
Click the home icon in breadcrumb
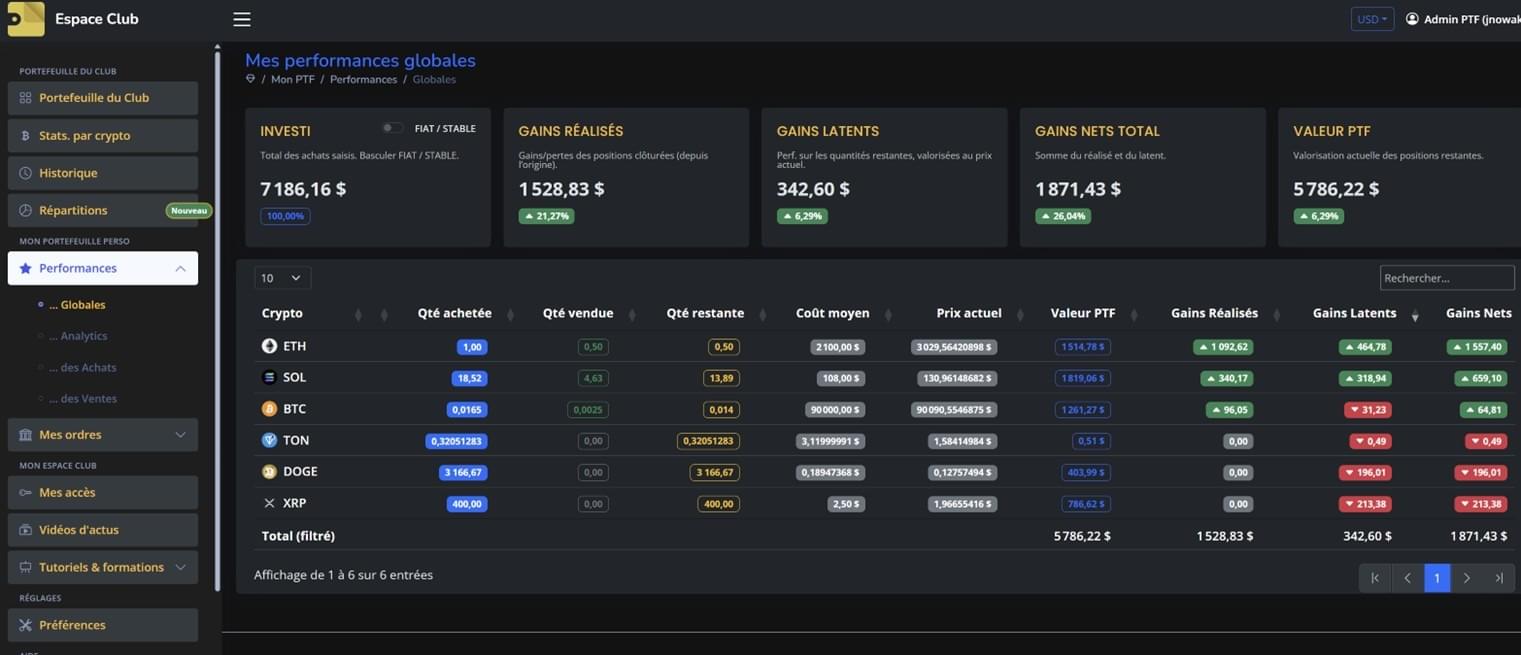251,79
